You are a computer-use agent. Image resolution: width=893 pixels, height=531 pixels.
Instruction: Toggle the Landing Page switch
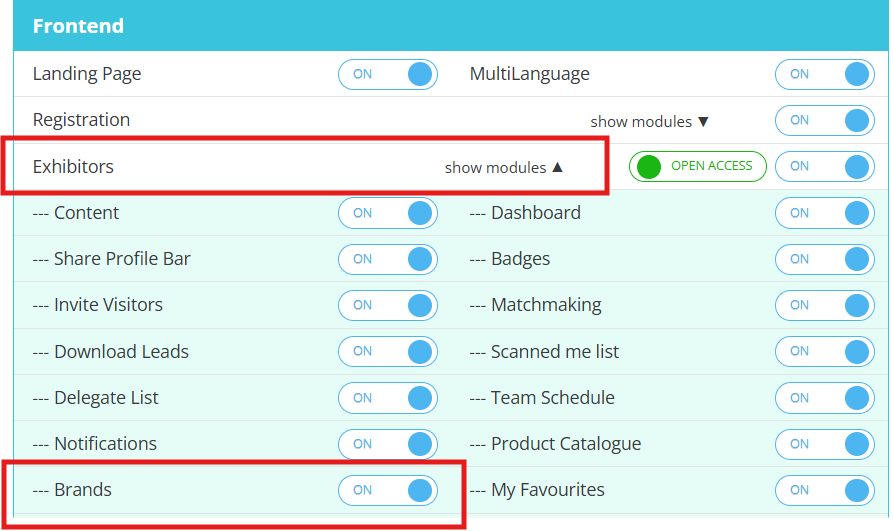click(x=388, y=74)
